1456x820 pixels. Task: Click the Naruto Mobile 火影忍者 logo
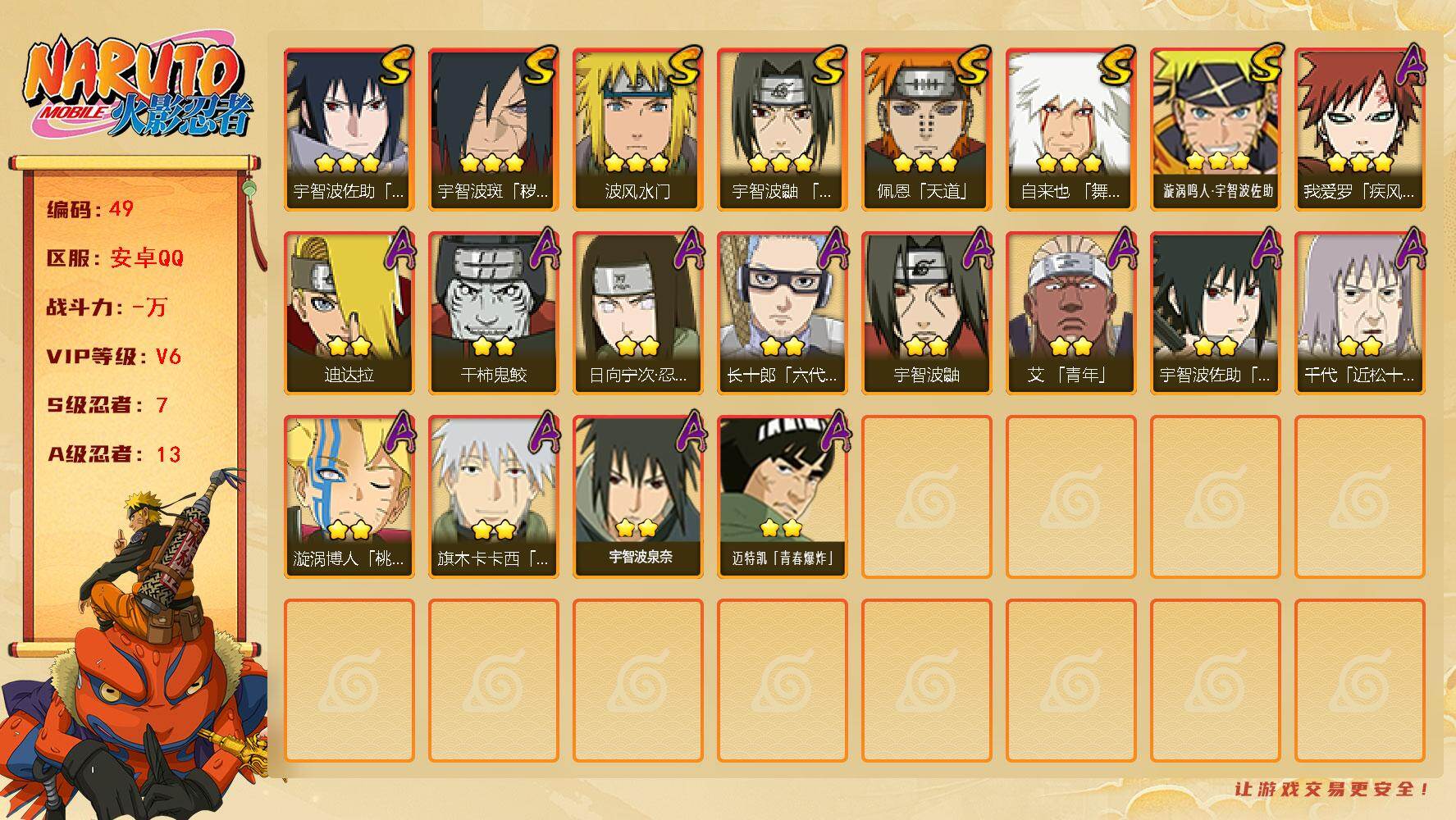pyautogui.click(x=138, y=89)
